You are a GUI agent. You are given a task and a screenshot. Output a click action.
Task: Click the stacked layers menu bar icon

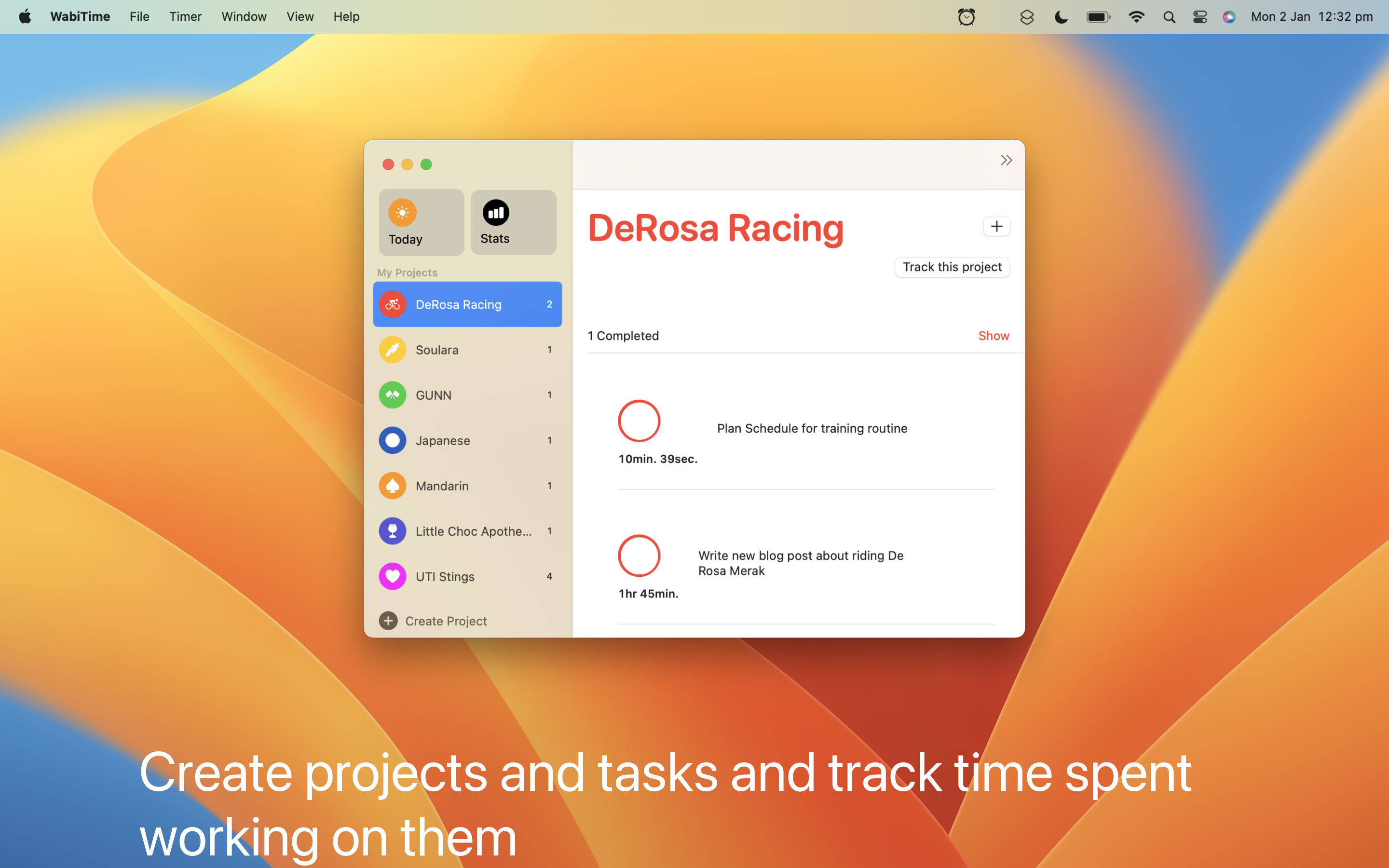1027,17
